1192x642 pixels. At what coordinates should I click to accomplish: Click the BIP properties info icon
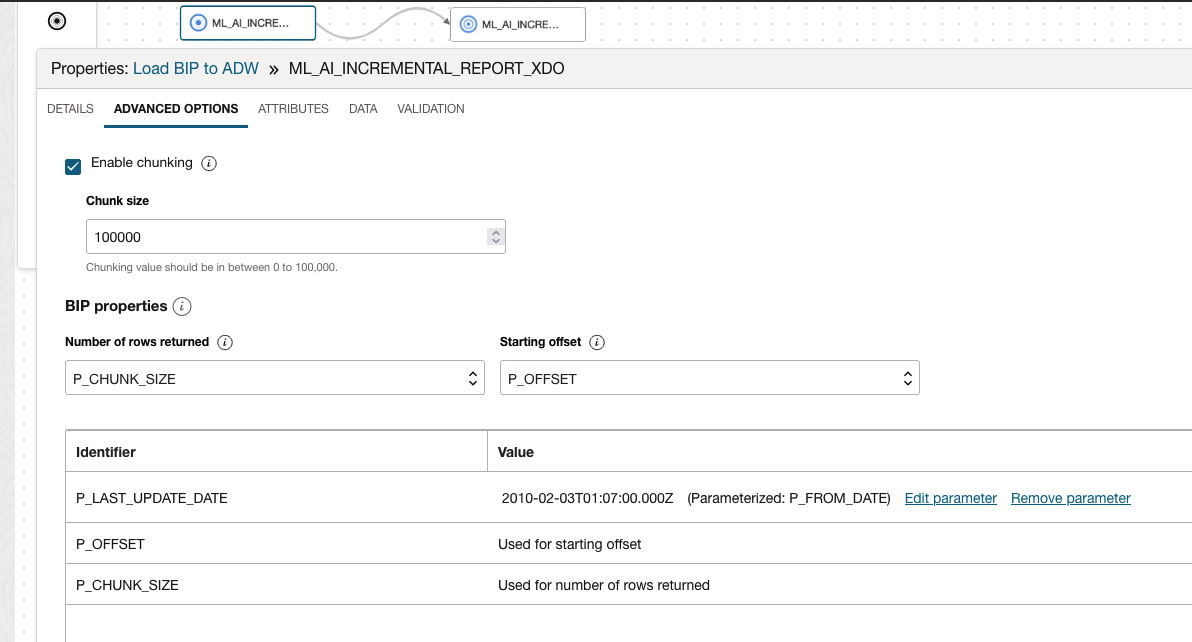click(182, 306)
